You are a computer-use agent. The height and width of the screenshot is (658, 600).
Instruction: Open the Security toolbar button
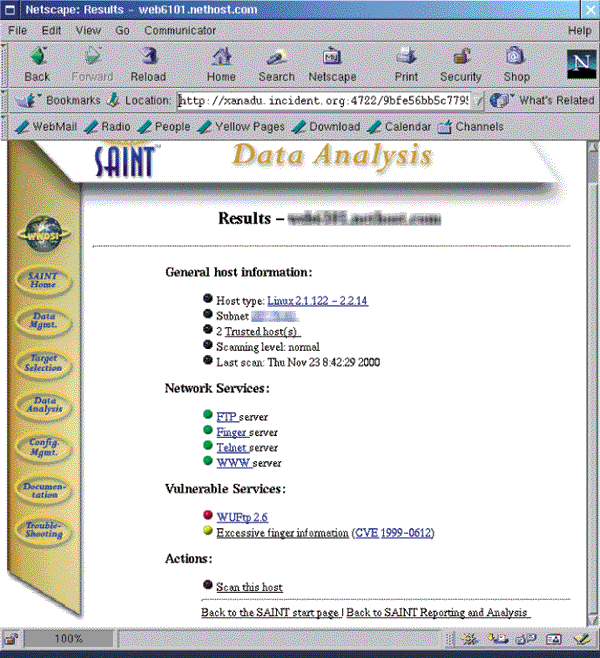click(461, 63)
